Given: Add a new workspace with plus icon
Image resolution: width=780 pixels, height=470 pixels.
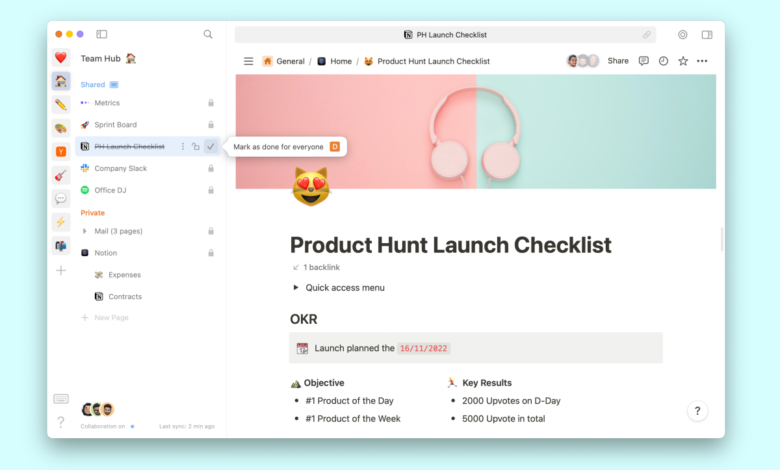Looking at the screenshot, I should [61, 271].
